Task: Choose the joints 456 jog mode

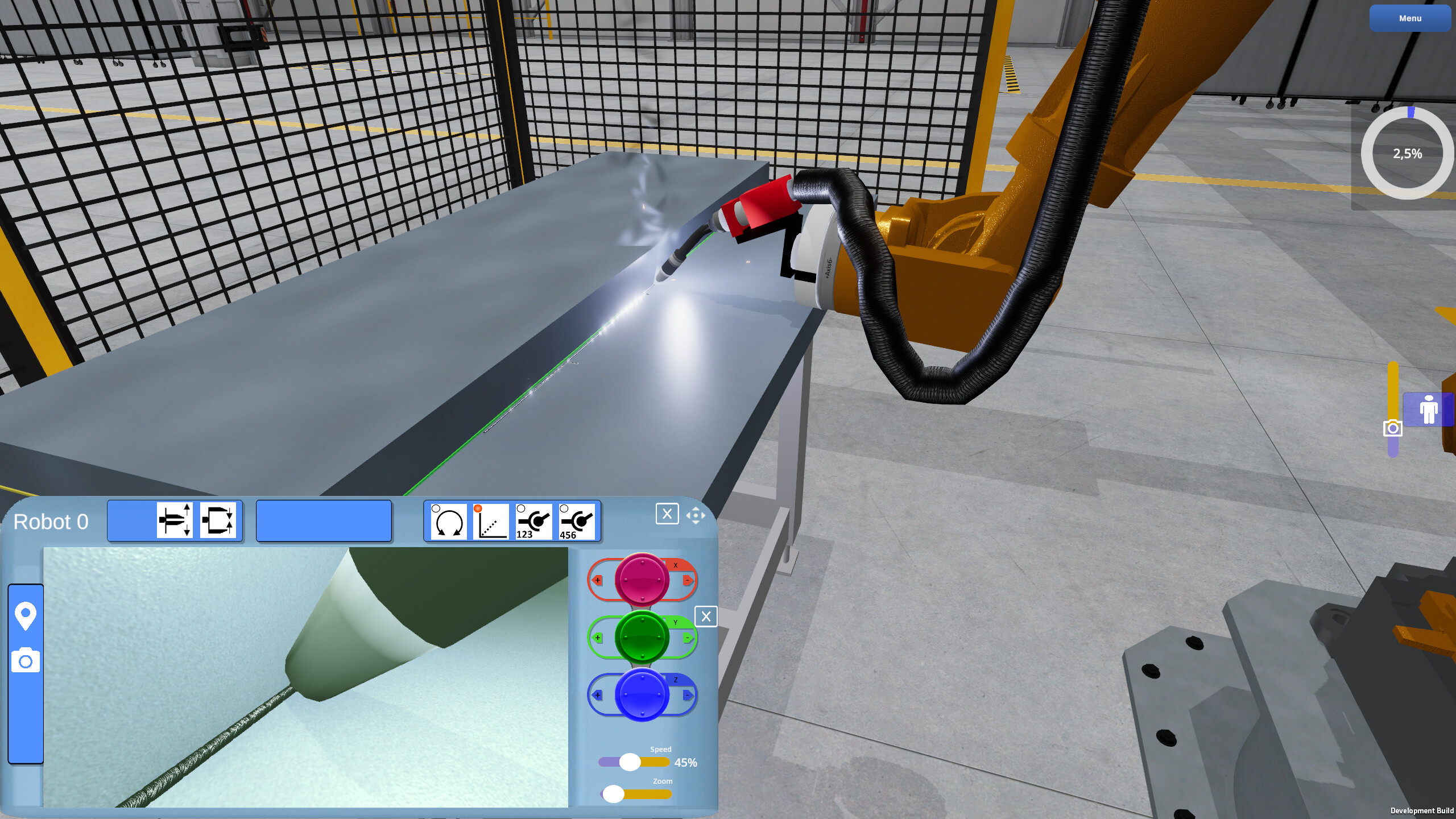Action: point(577,521)
